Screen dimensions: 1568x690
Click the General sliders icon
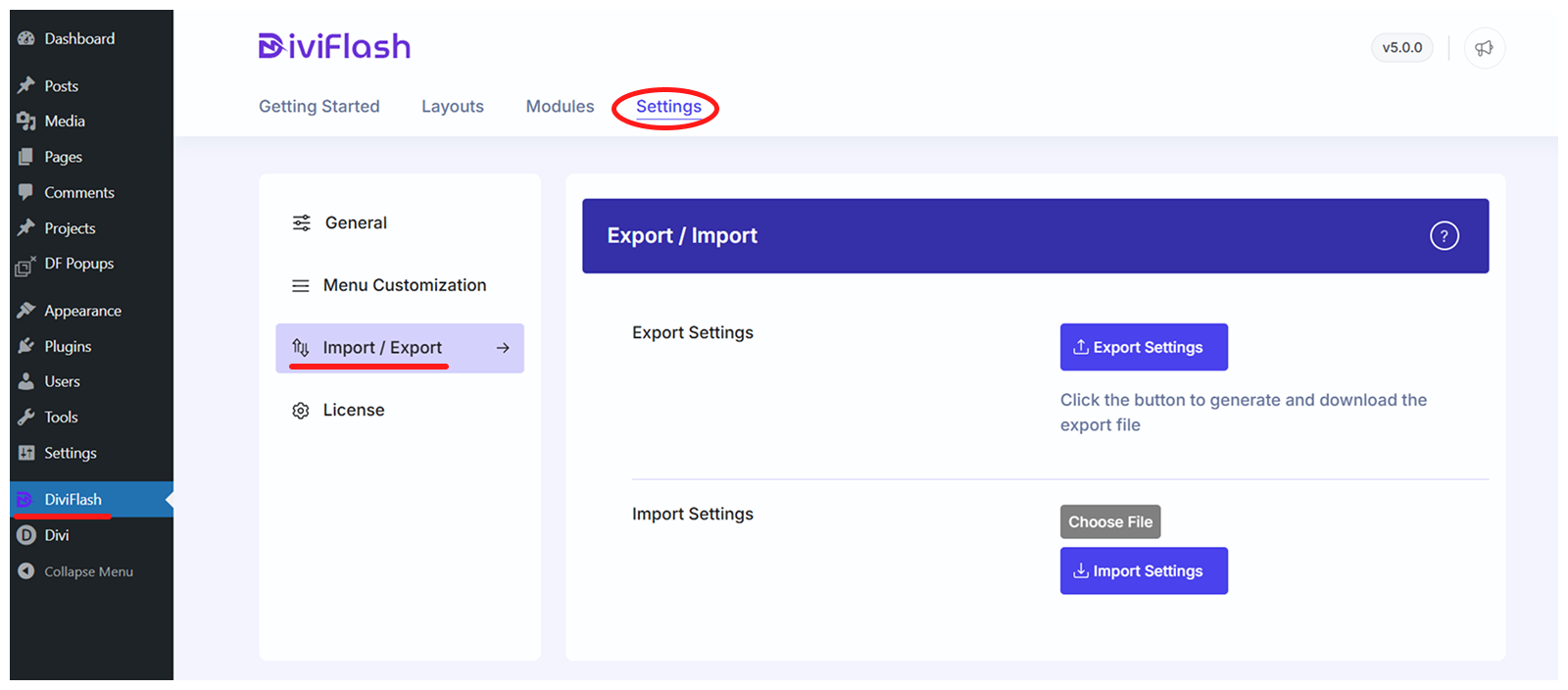[302, 223]
